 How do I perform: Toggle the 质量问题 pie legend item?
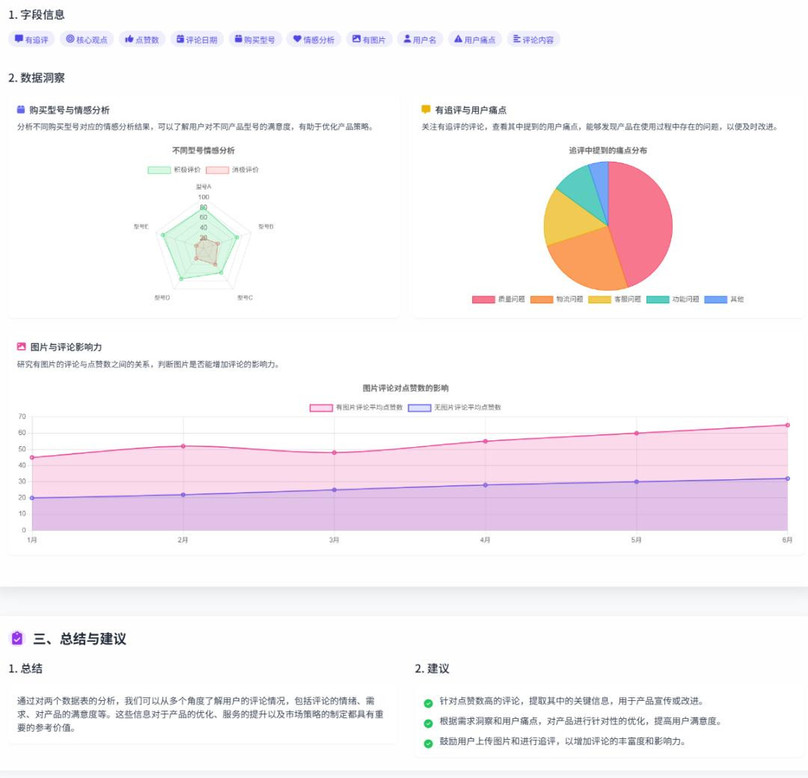point(498,299)
